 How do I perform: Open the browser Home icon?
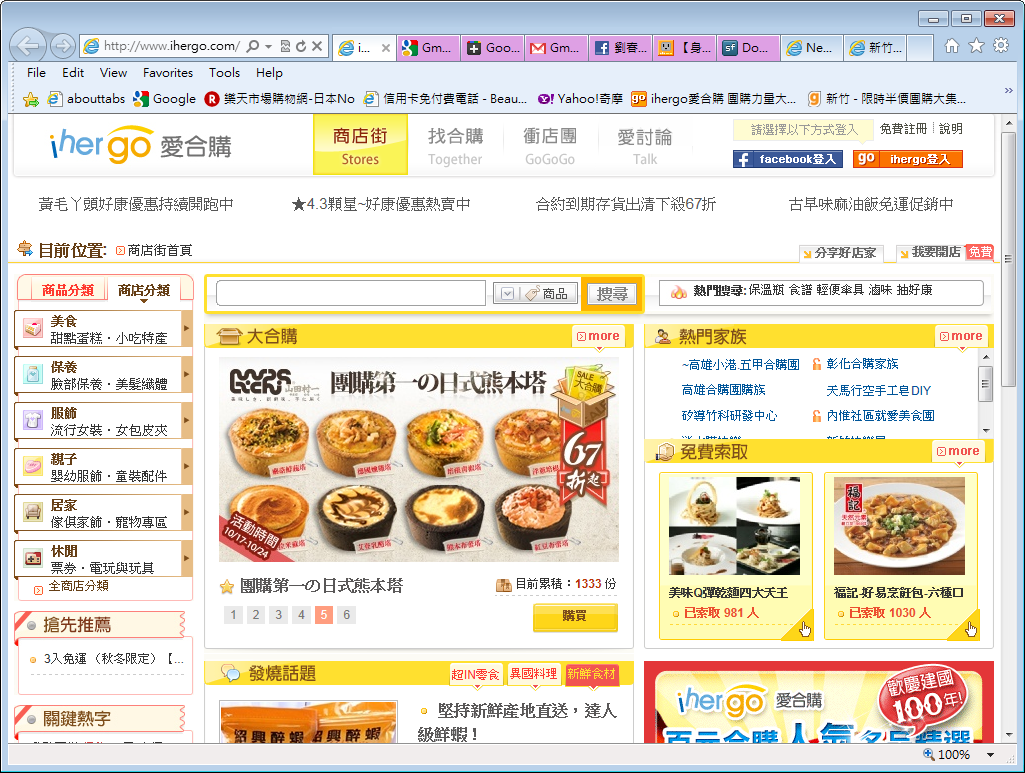click(952, 46)
